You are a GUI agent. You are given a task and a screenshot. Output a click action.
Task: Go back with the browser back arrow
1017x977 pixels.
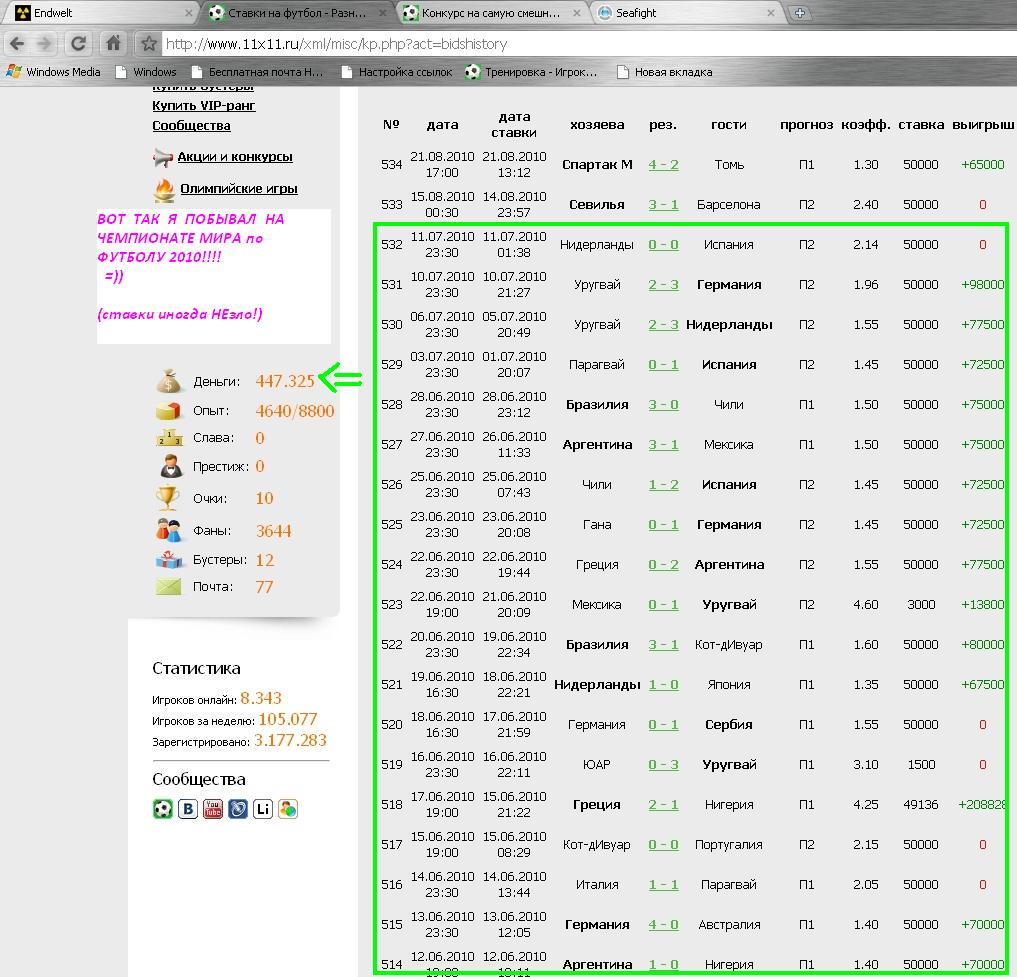(x=17, y=44)
